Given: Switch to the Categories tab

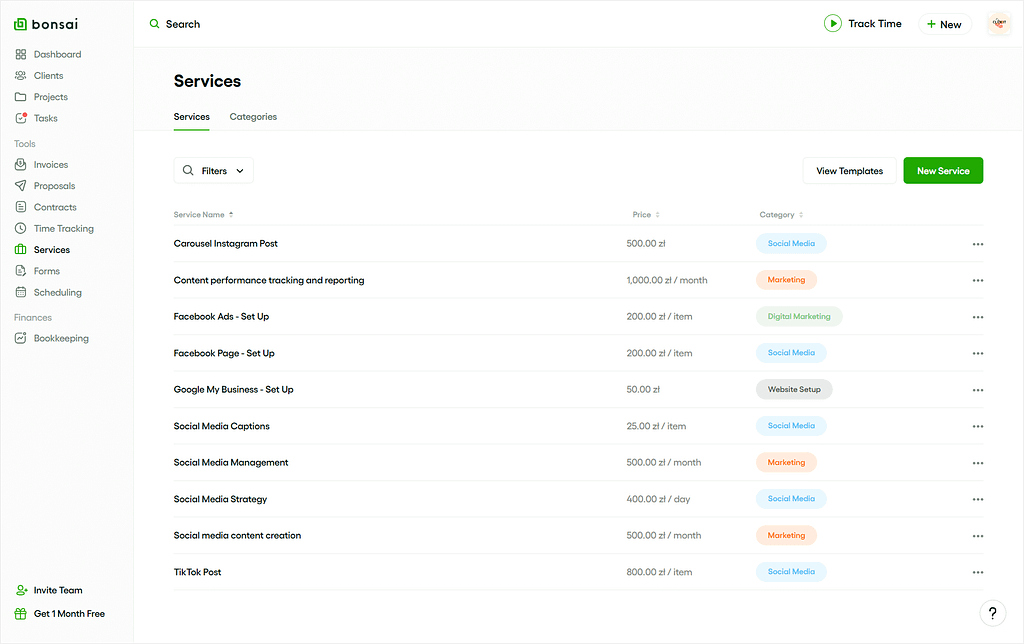Looking at the screenshot, I should (x=253, y=117).
